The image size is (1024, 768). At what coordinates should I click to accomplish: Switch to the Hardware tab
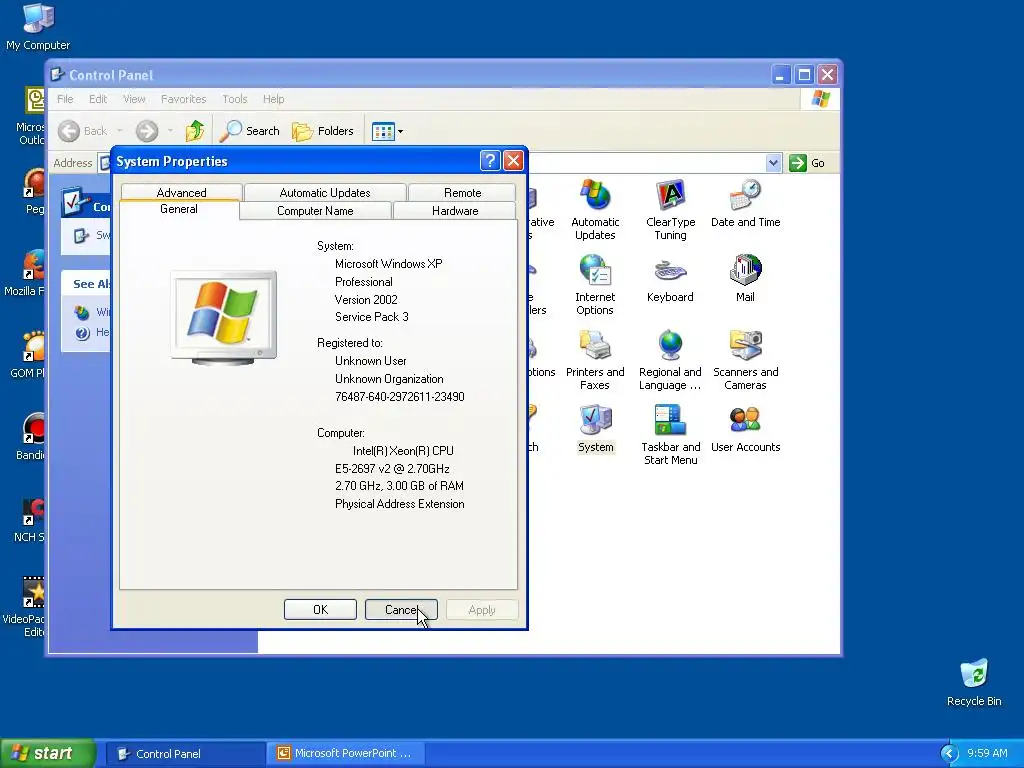[455, 211]
